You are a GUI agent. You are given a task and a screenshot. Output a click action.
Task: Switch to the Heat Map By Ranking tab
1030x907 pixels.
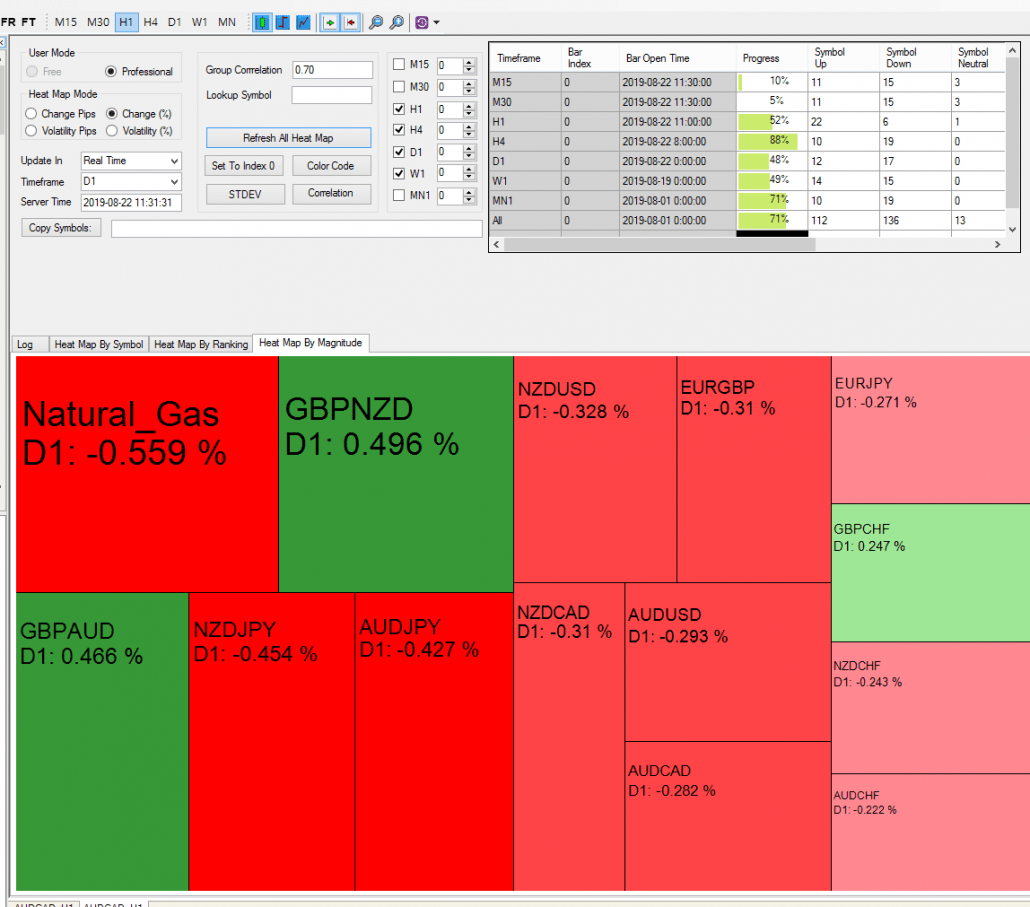pyautogui.click(x=200, y=343)
